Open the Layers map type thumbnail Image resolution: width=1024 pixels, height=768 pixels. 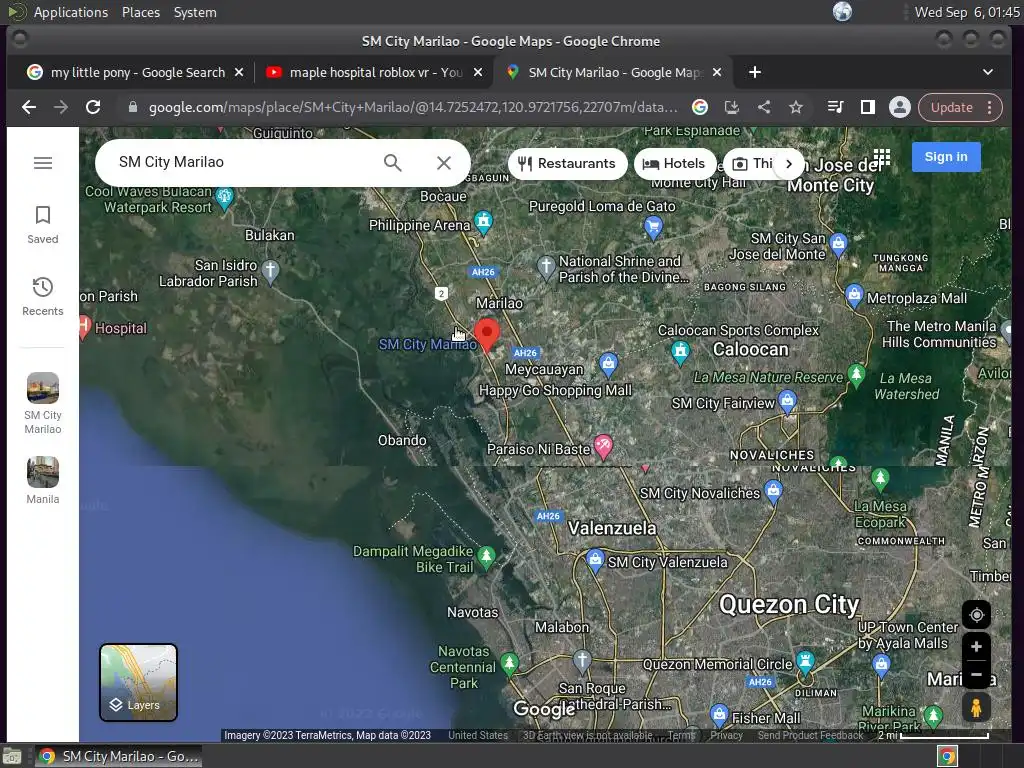coord(138,682)
